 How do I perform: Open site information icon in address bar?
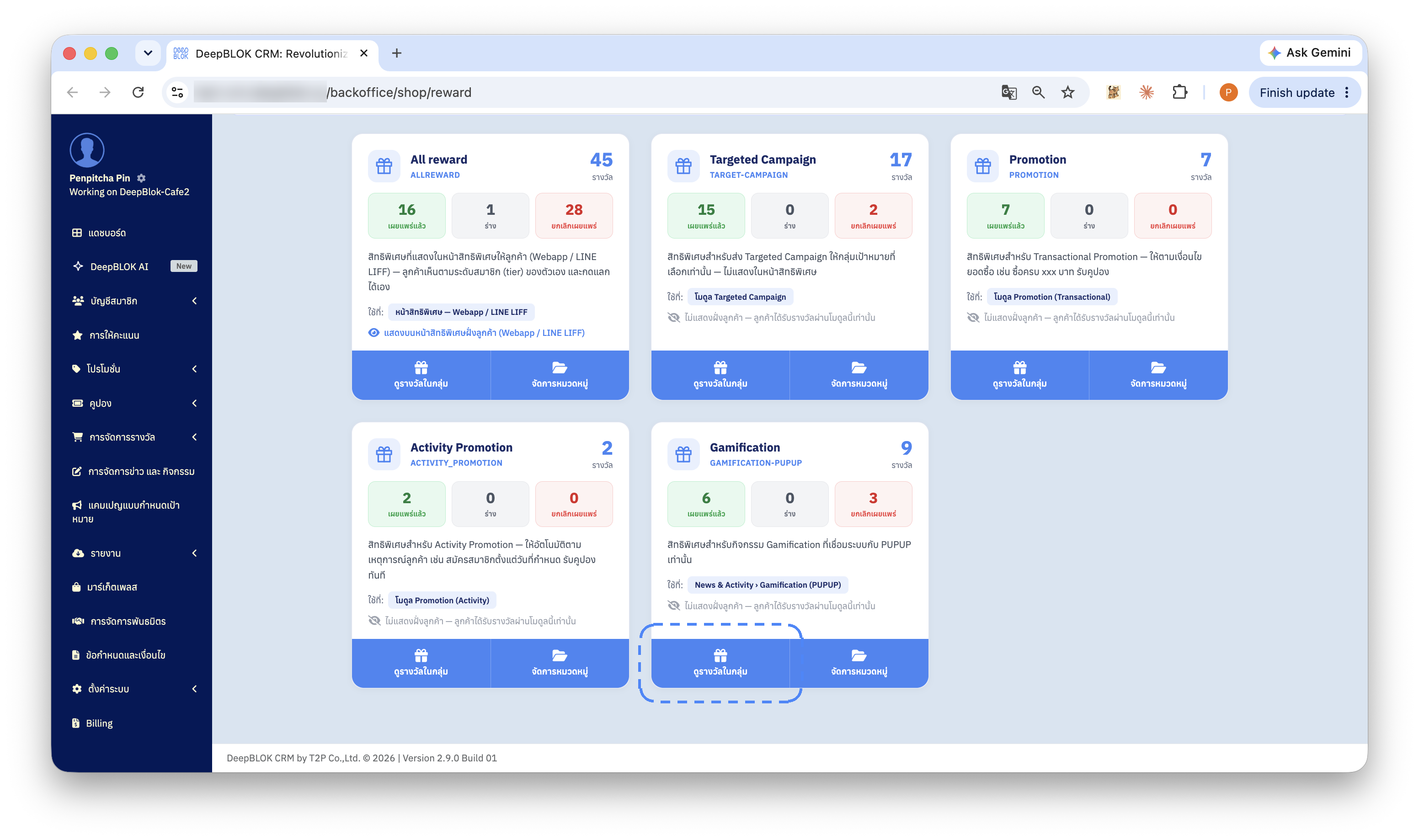tap(177, 92)
